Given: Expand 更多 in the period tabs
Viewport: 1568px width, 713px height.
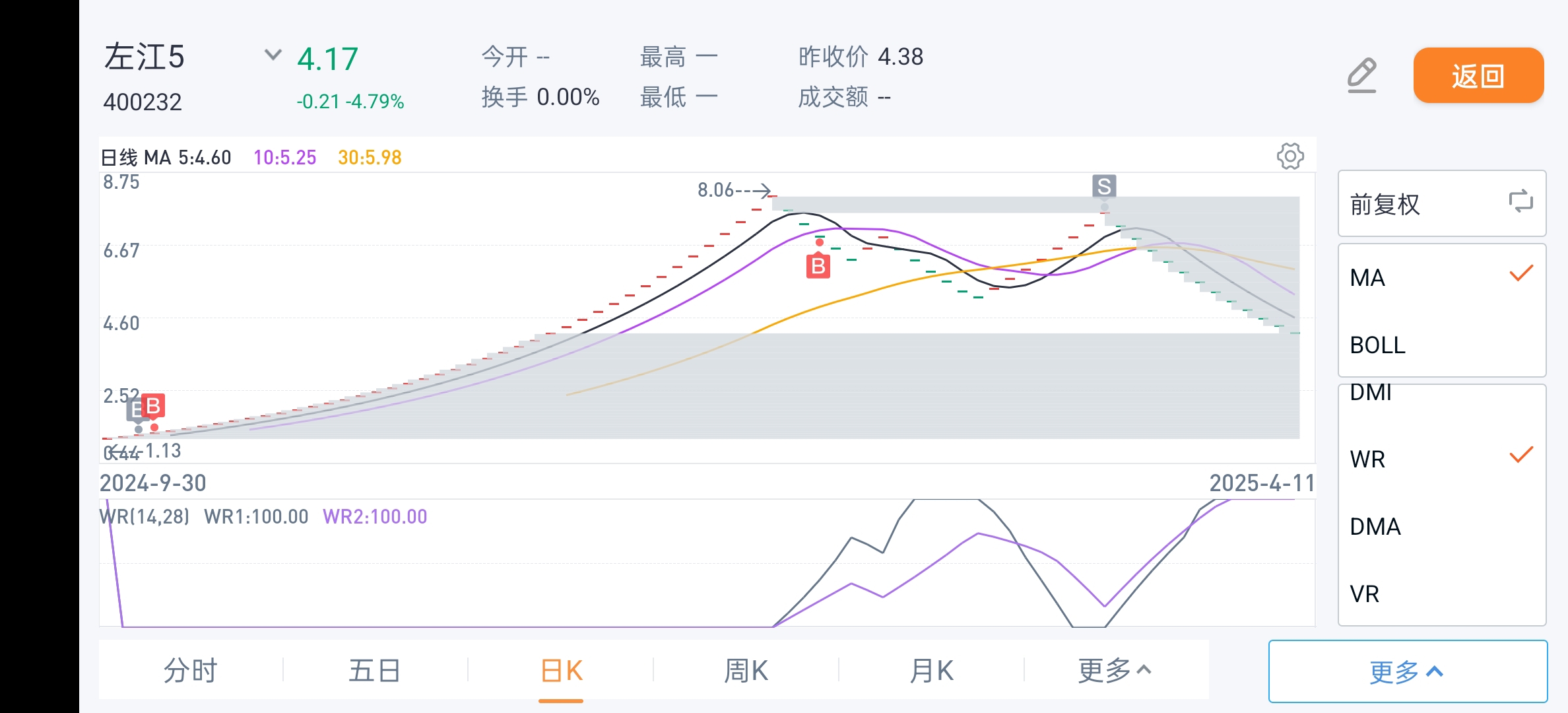Looking at the screenshot, I should pyautogui.click(x=1115, y=671).
